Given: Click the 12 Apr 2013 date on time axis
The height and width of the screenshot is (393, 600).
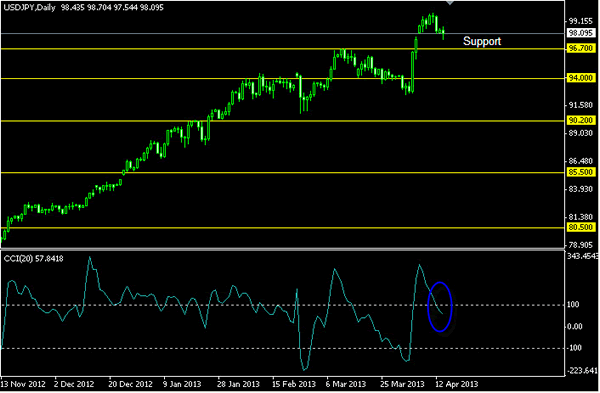Looking at the screenshot, I should click(457, 384).
